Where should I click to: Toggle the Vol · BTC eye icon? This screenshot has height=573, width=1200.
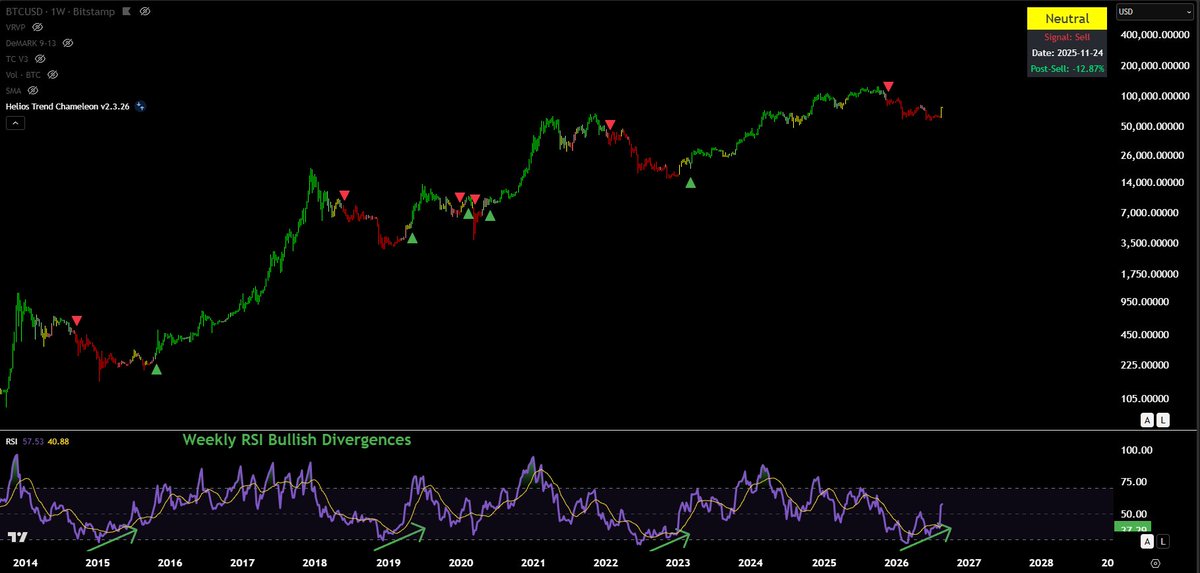[52, 75]
